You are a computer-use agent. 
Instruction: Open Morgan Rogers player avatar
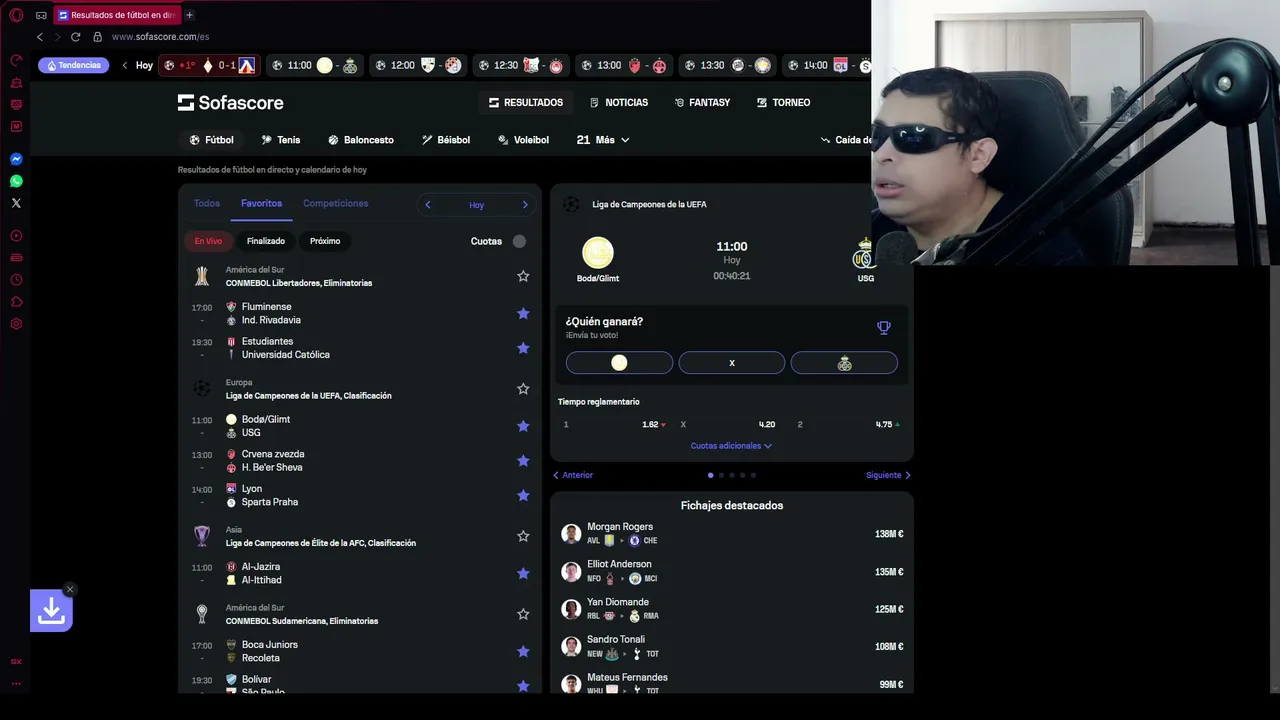(571, 534)
